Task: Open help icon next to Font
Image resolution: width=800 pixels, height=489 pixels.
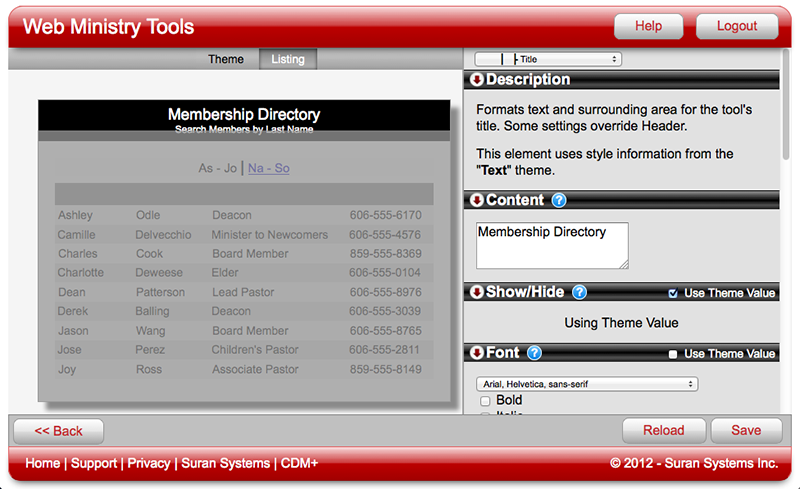Action: coord(534,353)
